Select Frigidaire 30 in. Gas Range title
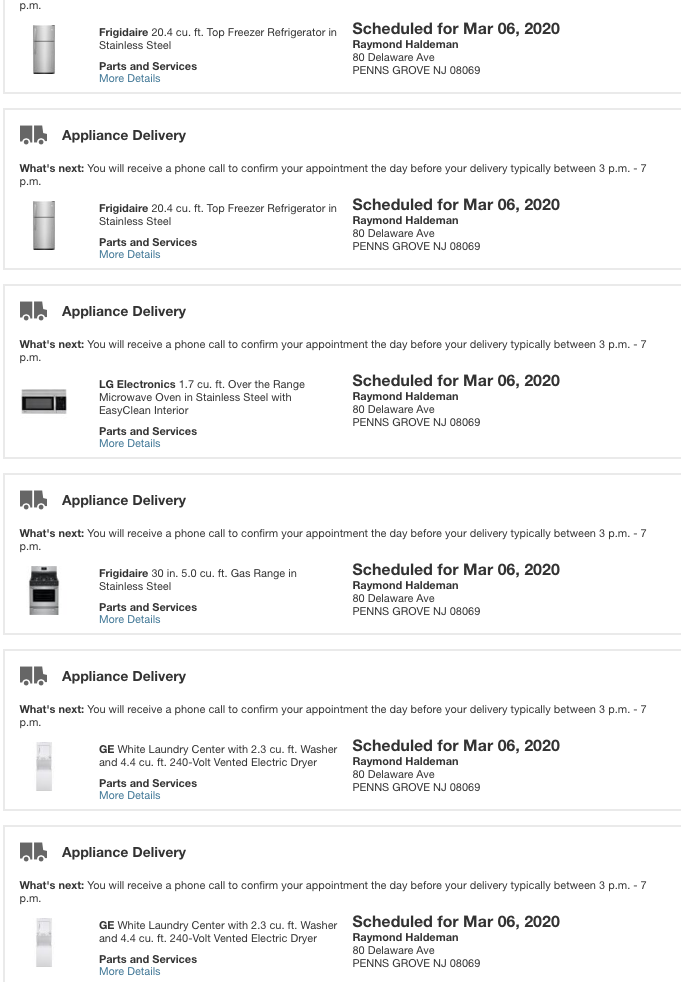 pos(198,580)
